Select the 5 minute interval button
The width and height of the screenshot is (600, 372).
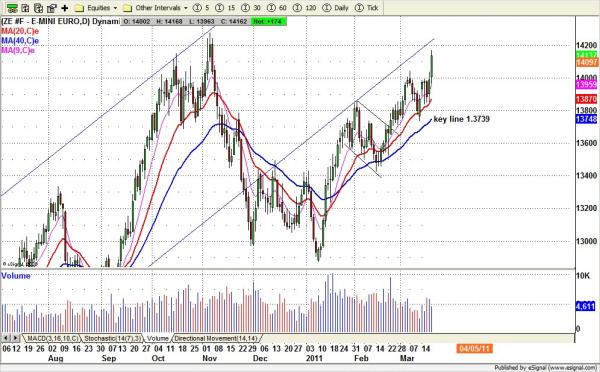[x=201, y=8]
